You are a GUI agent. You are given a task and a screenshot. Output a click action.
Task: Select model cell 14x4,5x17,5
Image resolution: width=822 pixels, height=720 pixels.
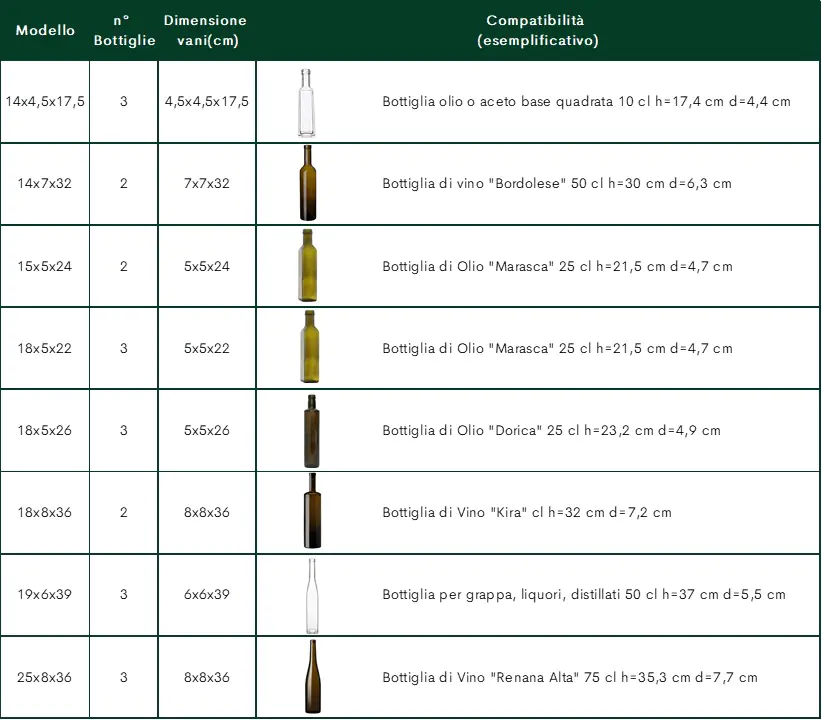coord(45,102)
